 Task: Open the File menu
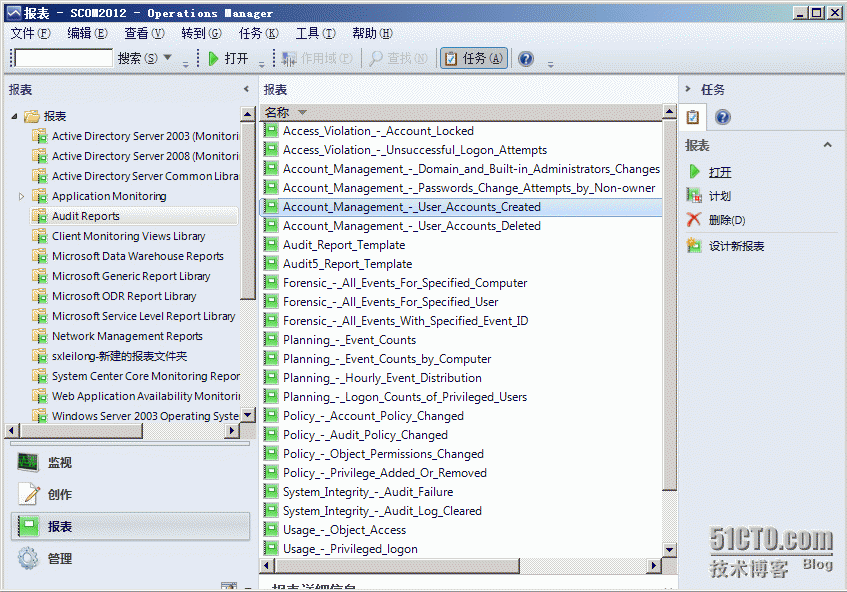(x=30, y=33)
